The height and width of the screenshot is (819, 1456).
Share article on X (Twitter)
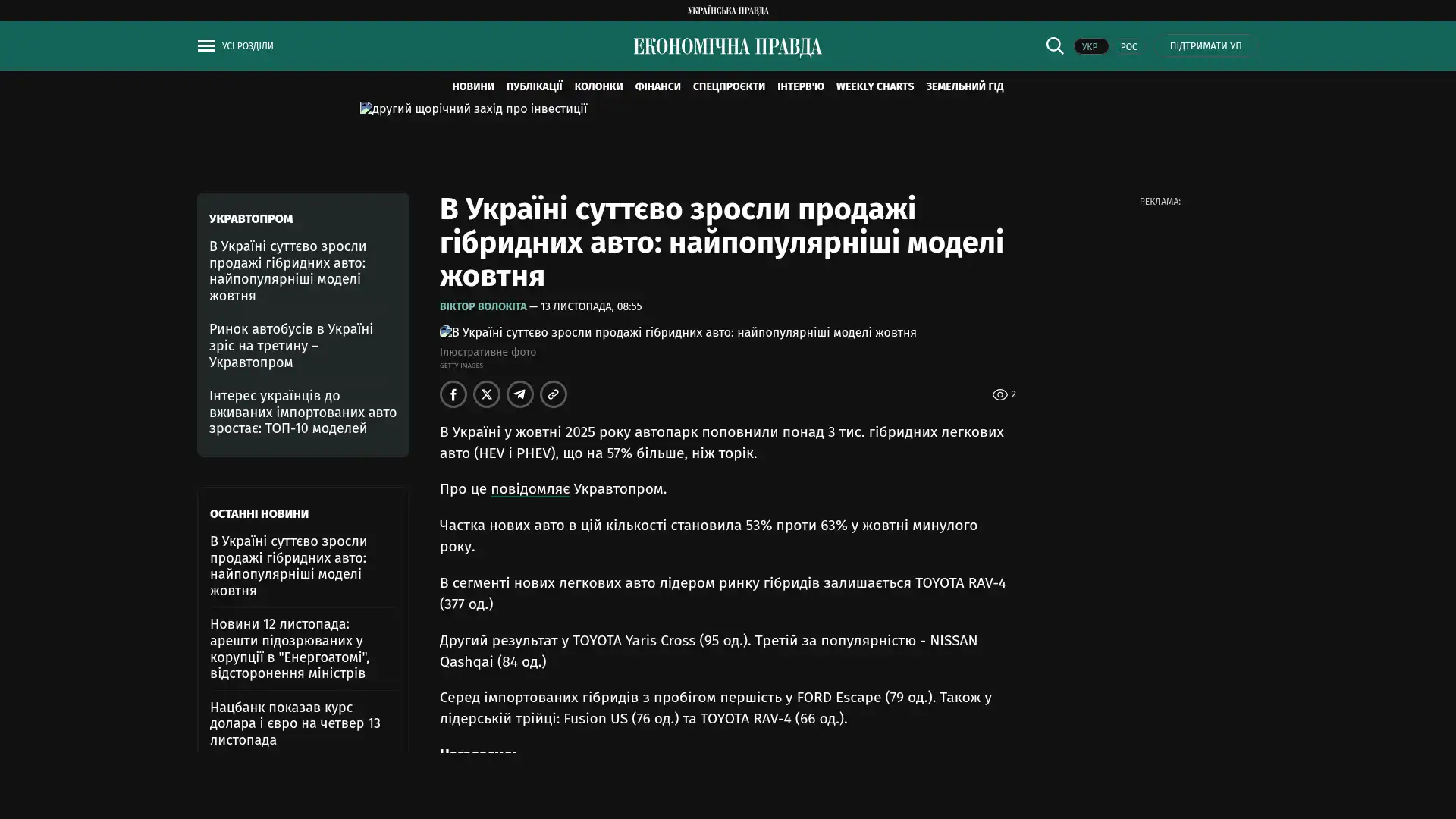click(x=487, y=394)
